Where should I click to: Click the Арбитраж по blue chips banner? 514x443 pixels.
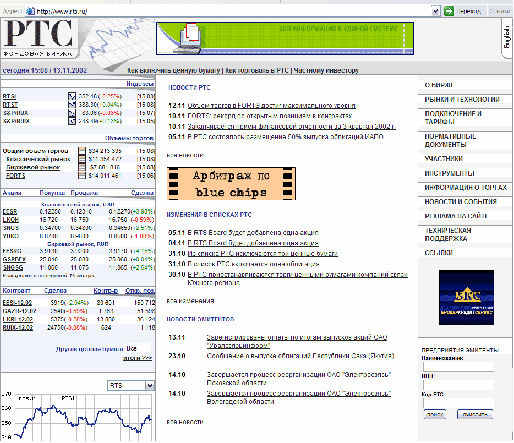point(231,184)
